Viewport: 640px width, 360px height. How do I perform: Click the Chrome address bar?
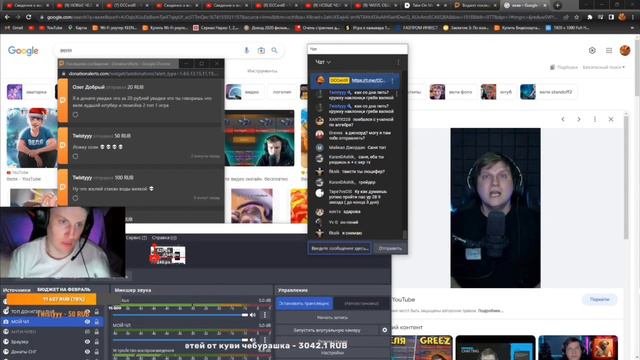[300, 17]
